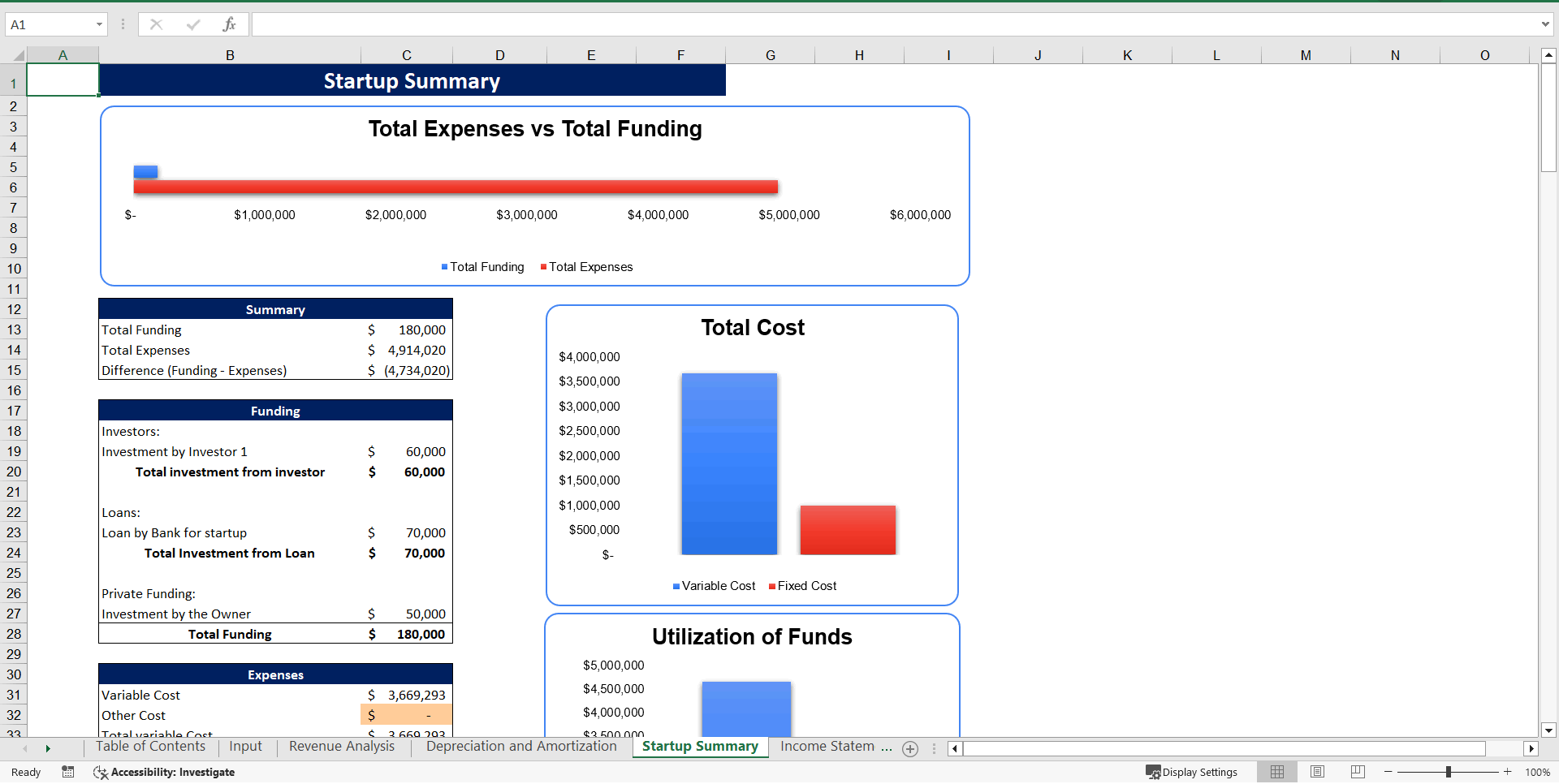Toggle the Total Funding legend entry
The image size is (1559, 784).
pyautogui.click(x=482, y=267)
